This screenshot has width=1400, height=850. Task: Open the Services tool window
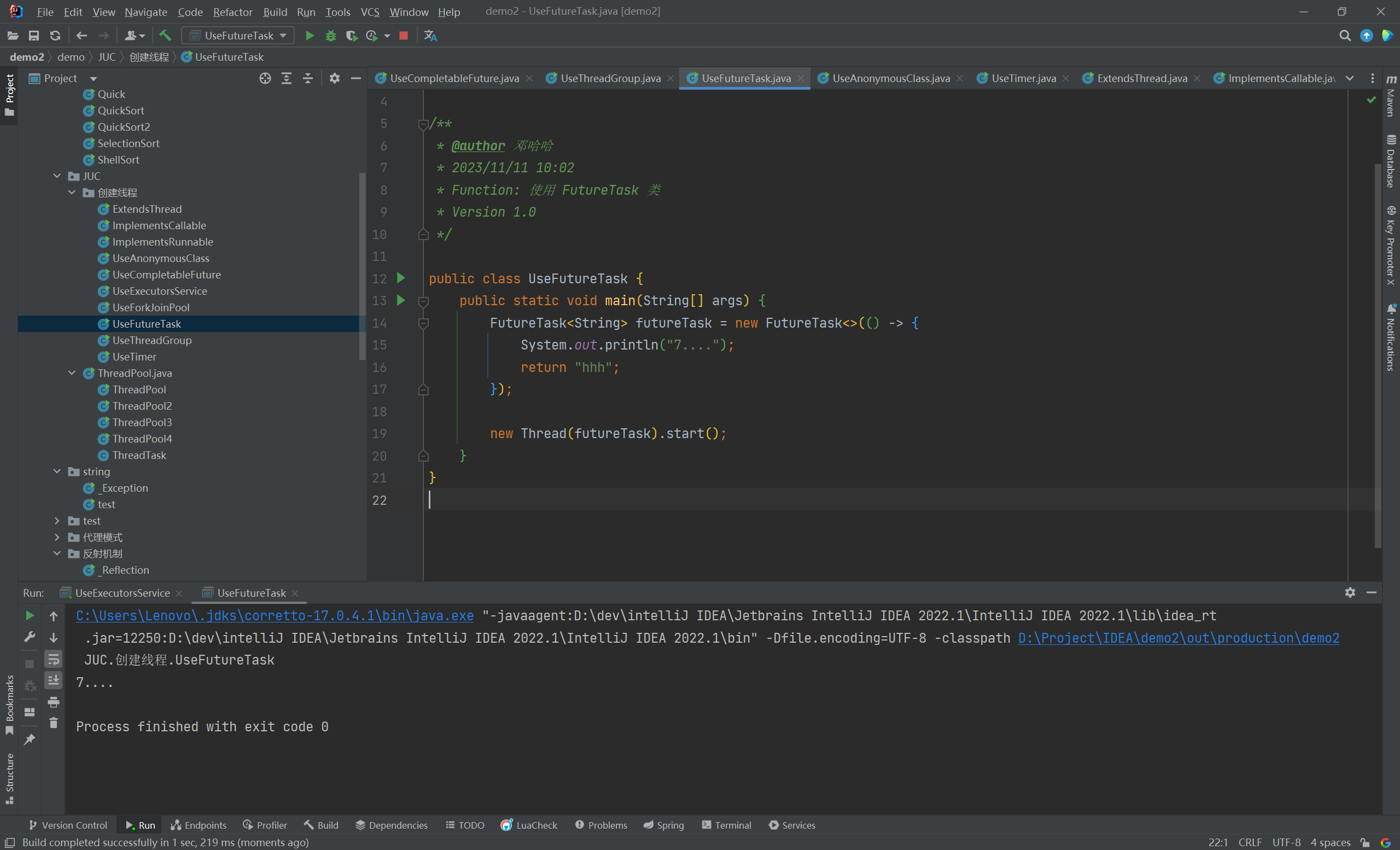[792, 825]
